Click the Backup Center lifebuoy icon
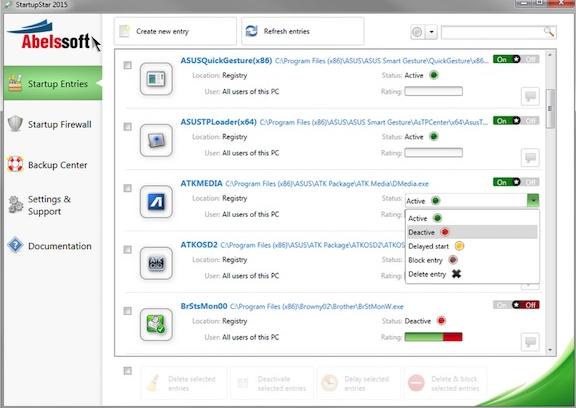 pyautogui.click(x=15, y=164)
